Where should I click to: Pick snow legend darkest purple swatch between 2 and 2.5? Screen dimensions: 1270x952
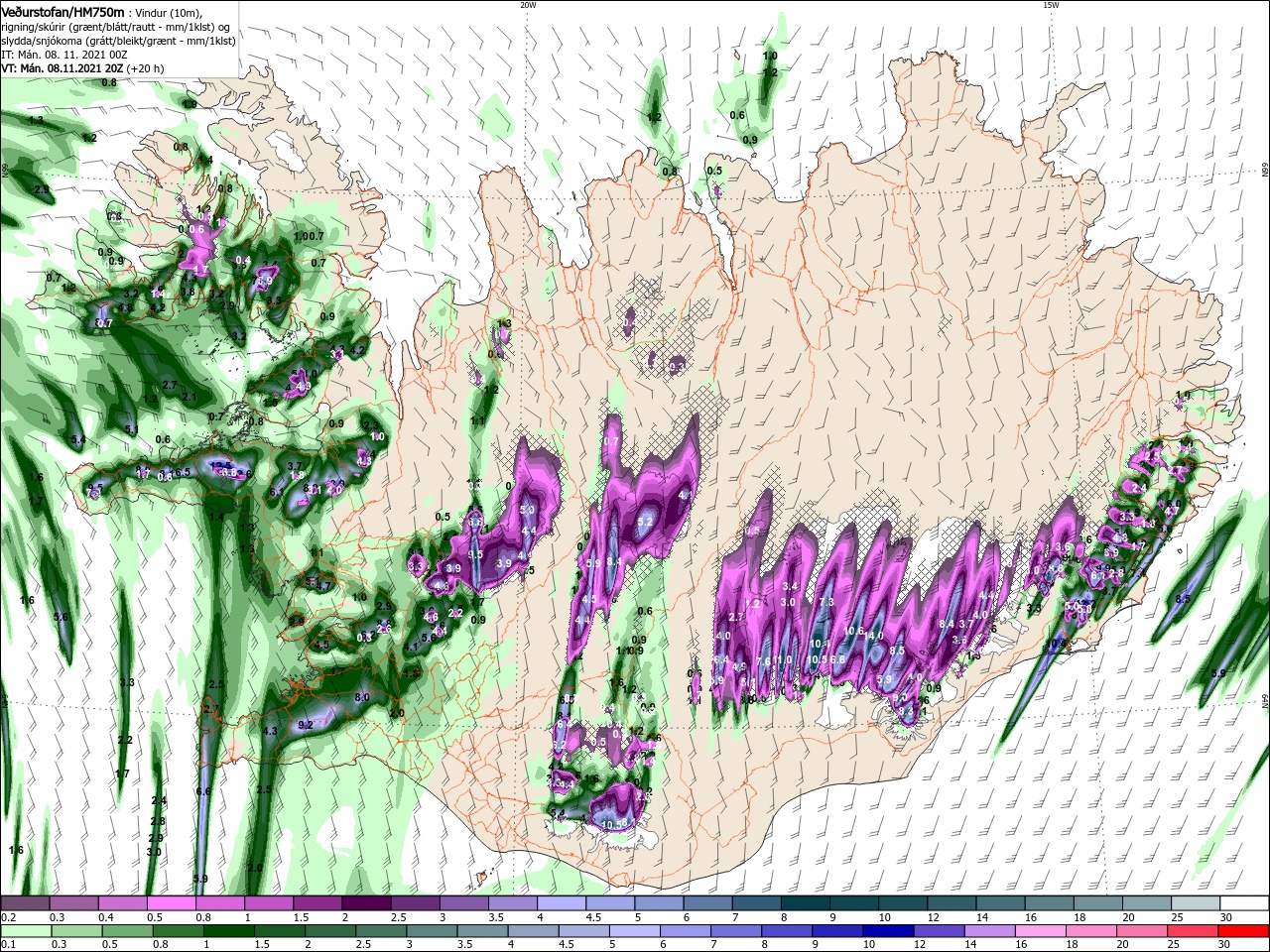tap(366, 903)
